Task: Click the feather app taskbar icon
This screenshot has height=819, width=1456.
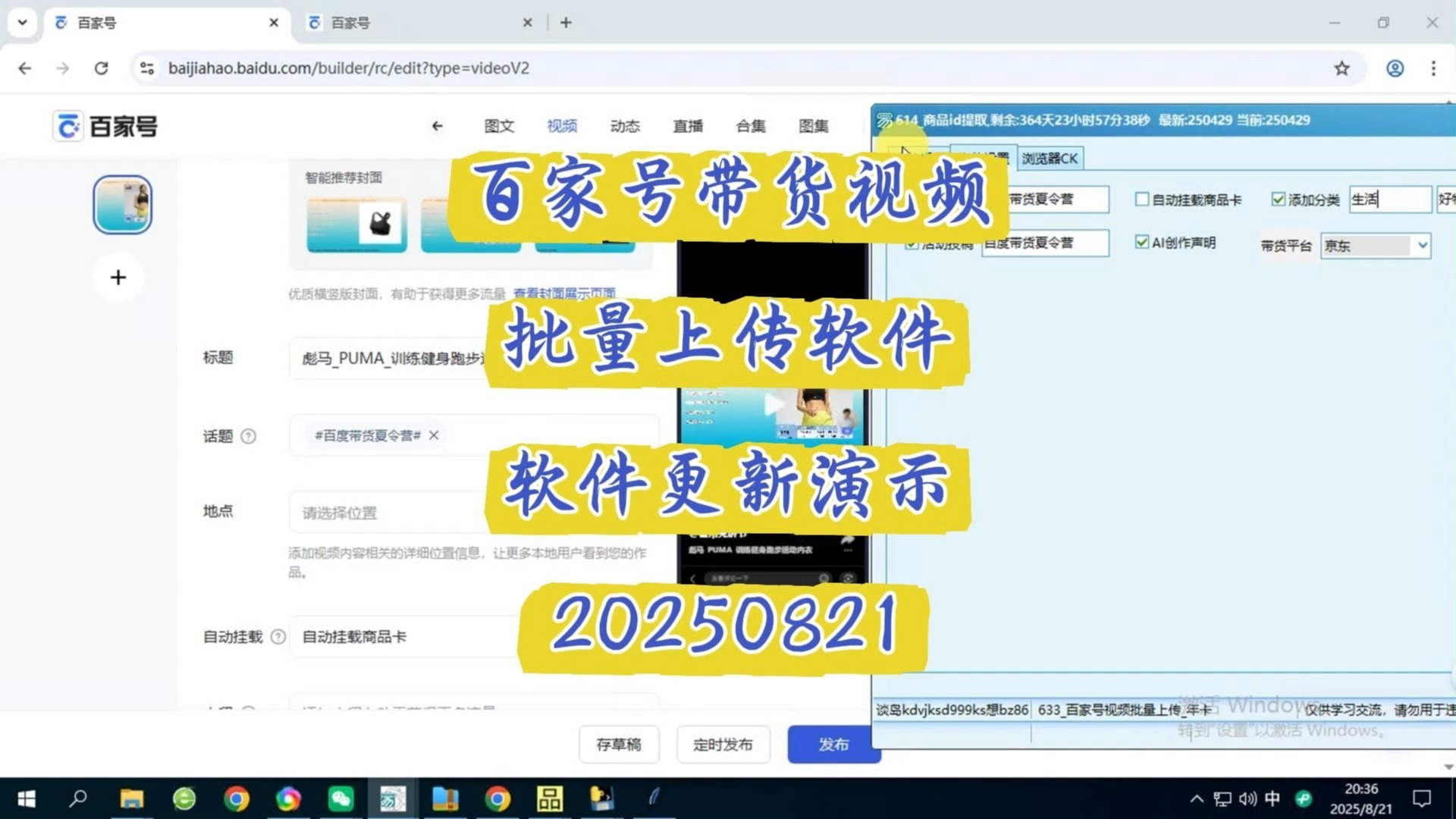Action: (654, 799)
